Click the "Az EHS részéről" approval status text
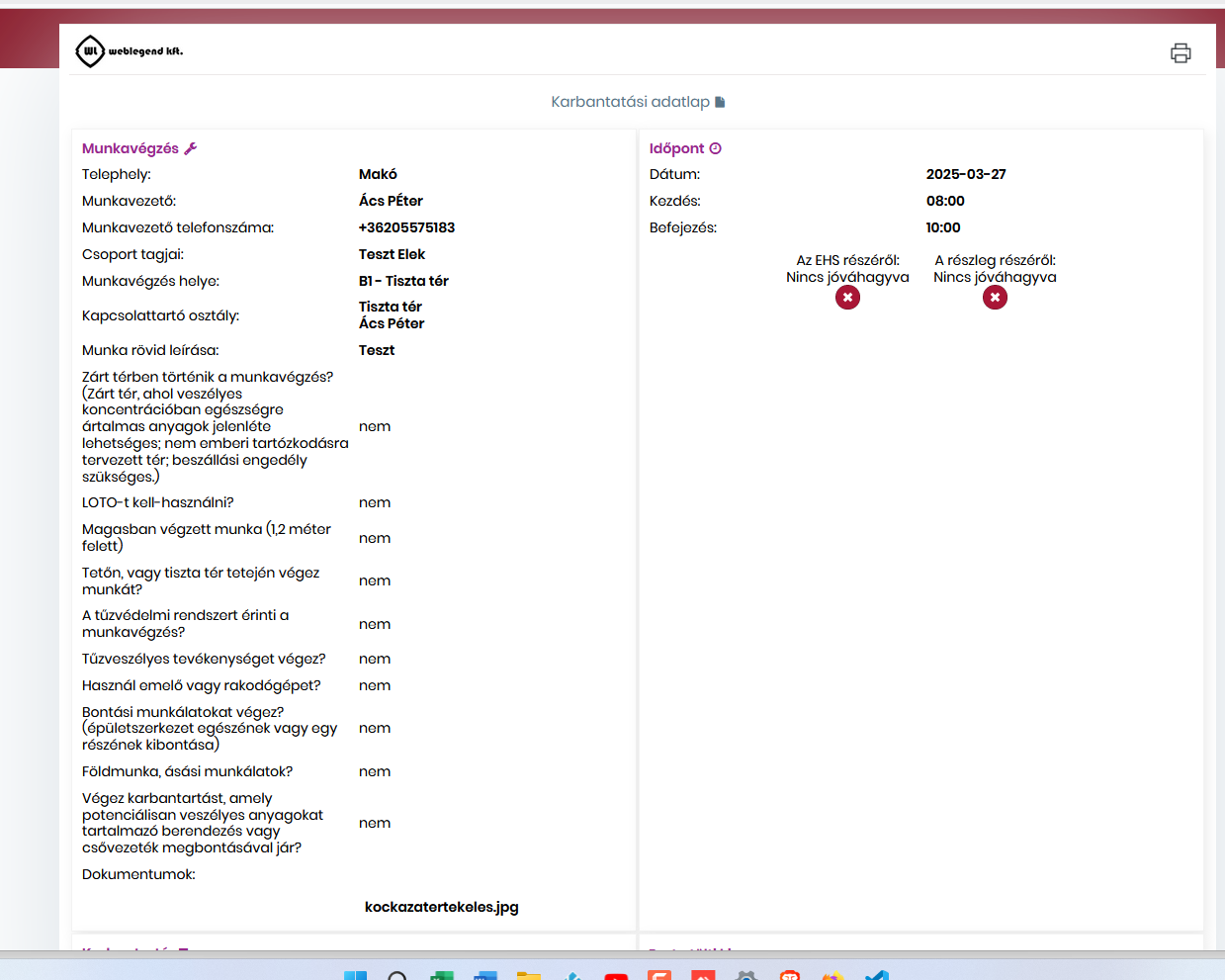Image resolution: width=1225 pixels, height=980 pixels. pyautogui.click(x=847, y=269)
